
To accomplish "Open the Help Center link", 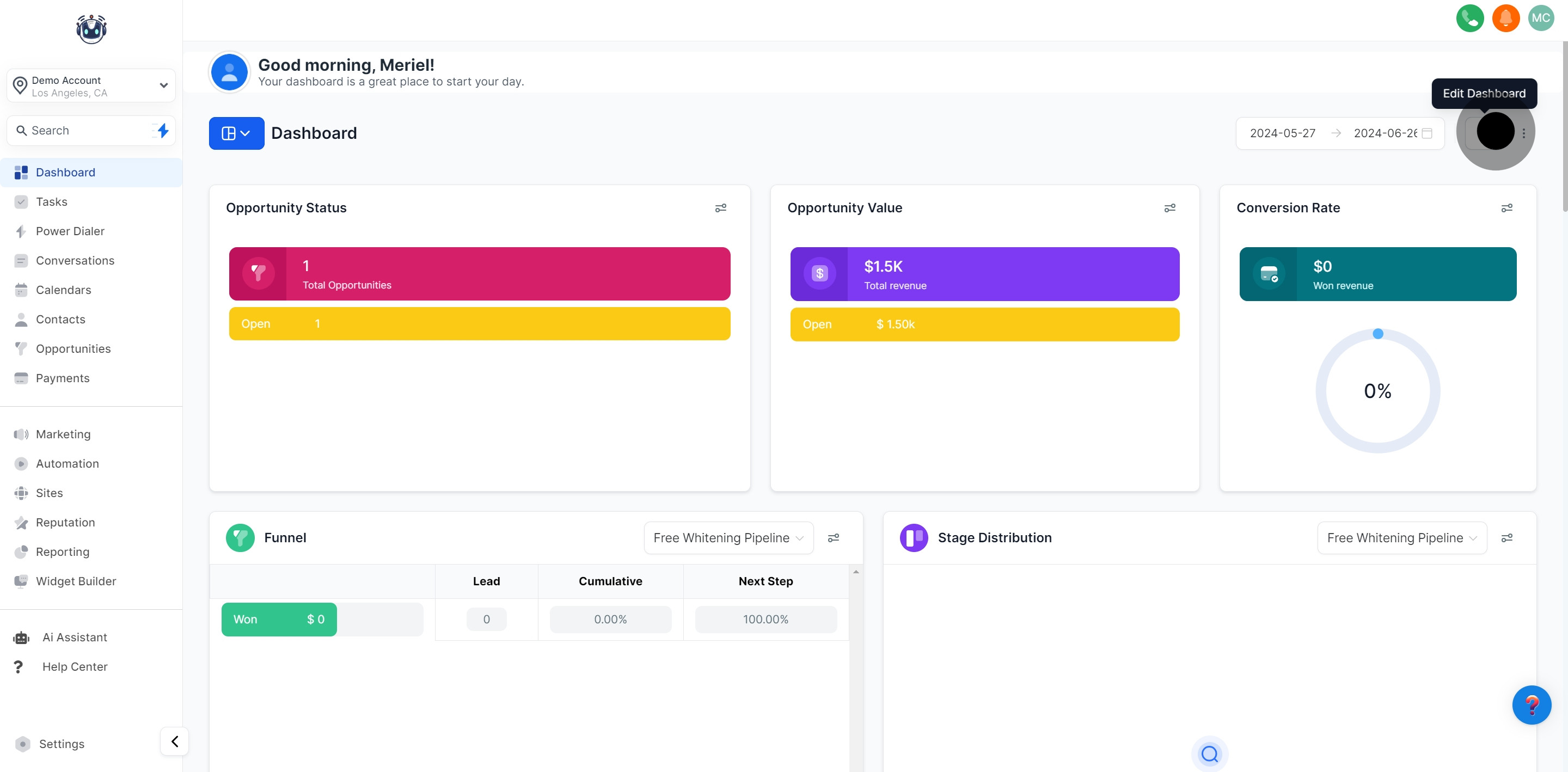I will (74, 666).
